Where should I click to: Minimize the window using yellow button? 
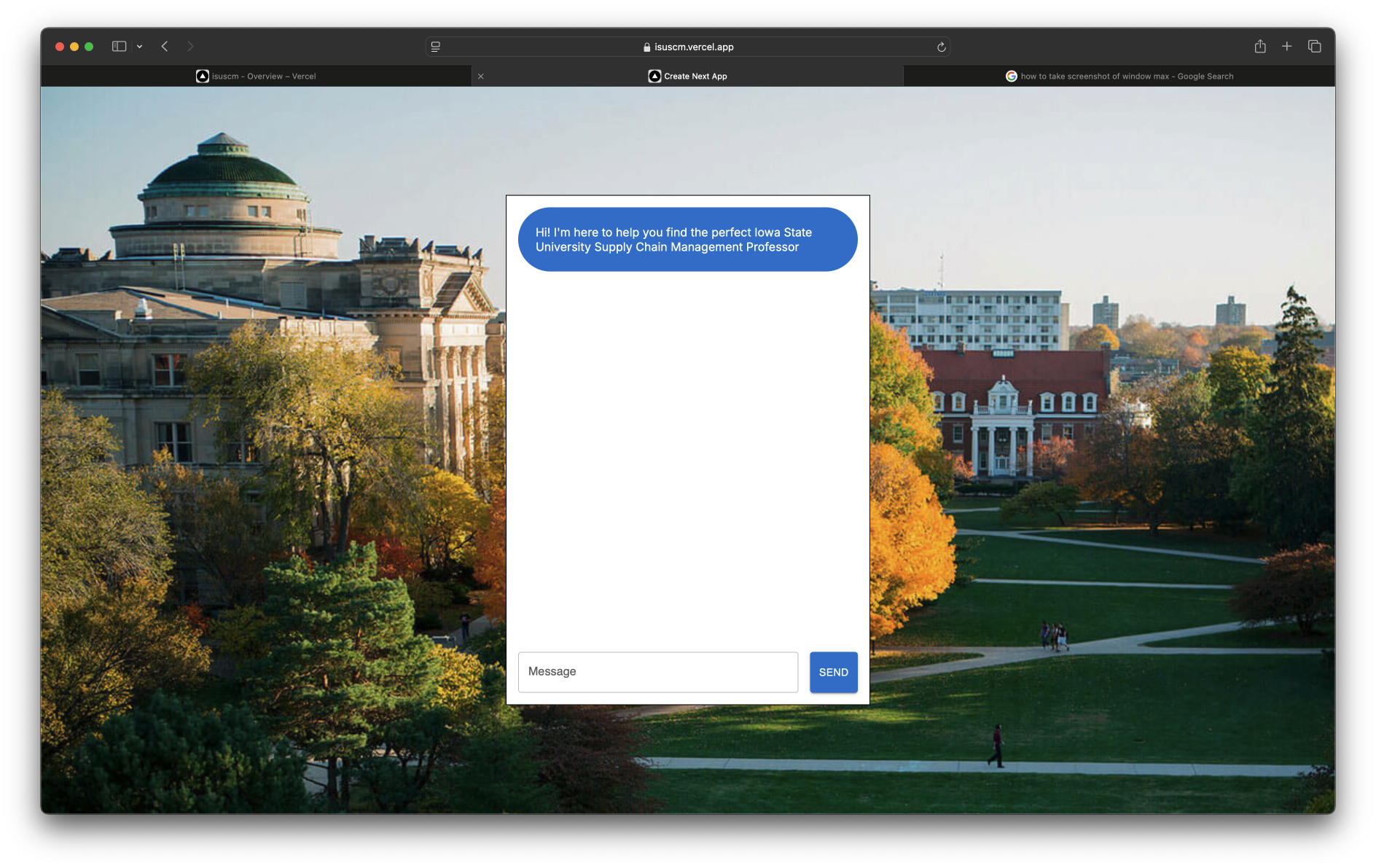click(74, 47)
